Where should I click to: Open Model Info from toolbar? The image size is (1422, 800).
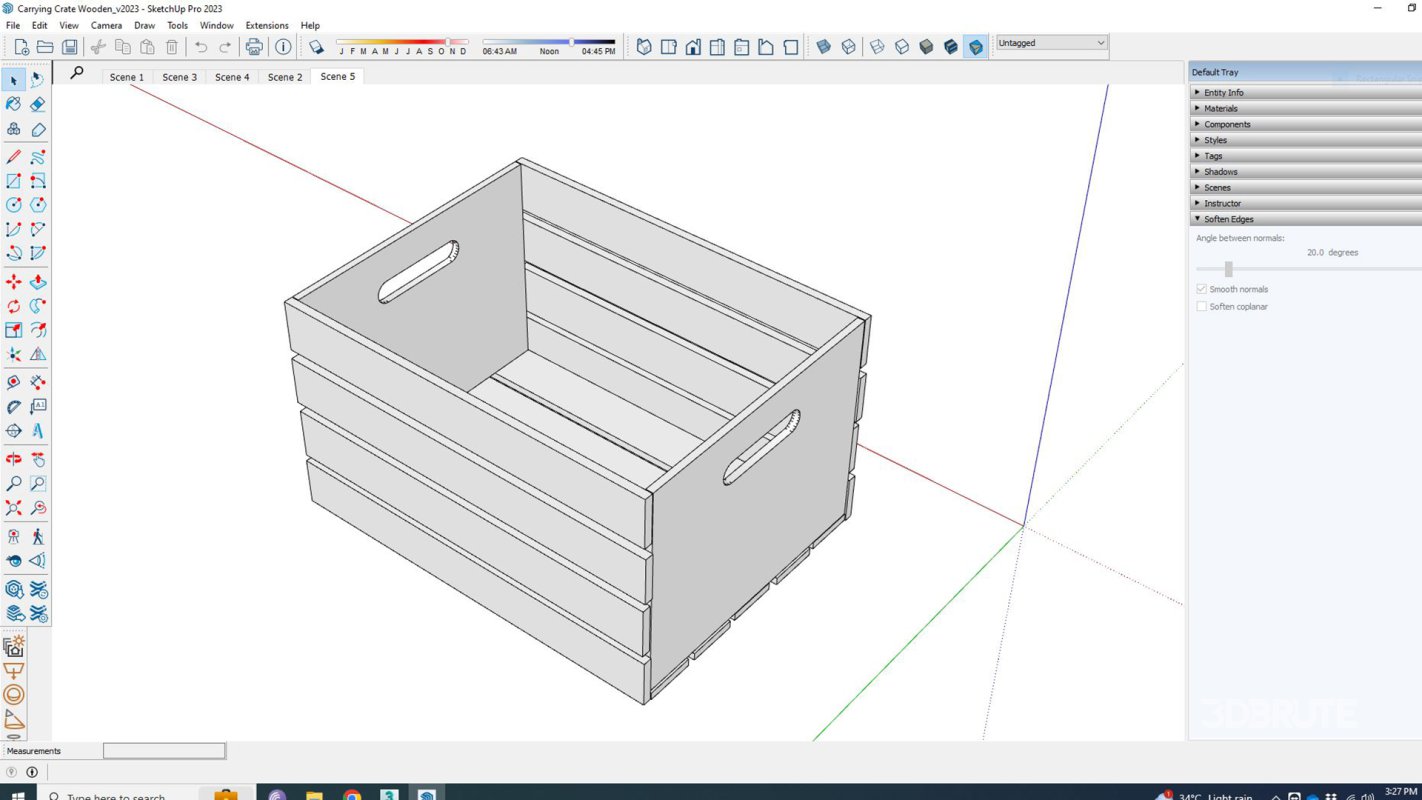click(x=283, y=47)
